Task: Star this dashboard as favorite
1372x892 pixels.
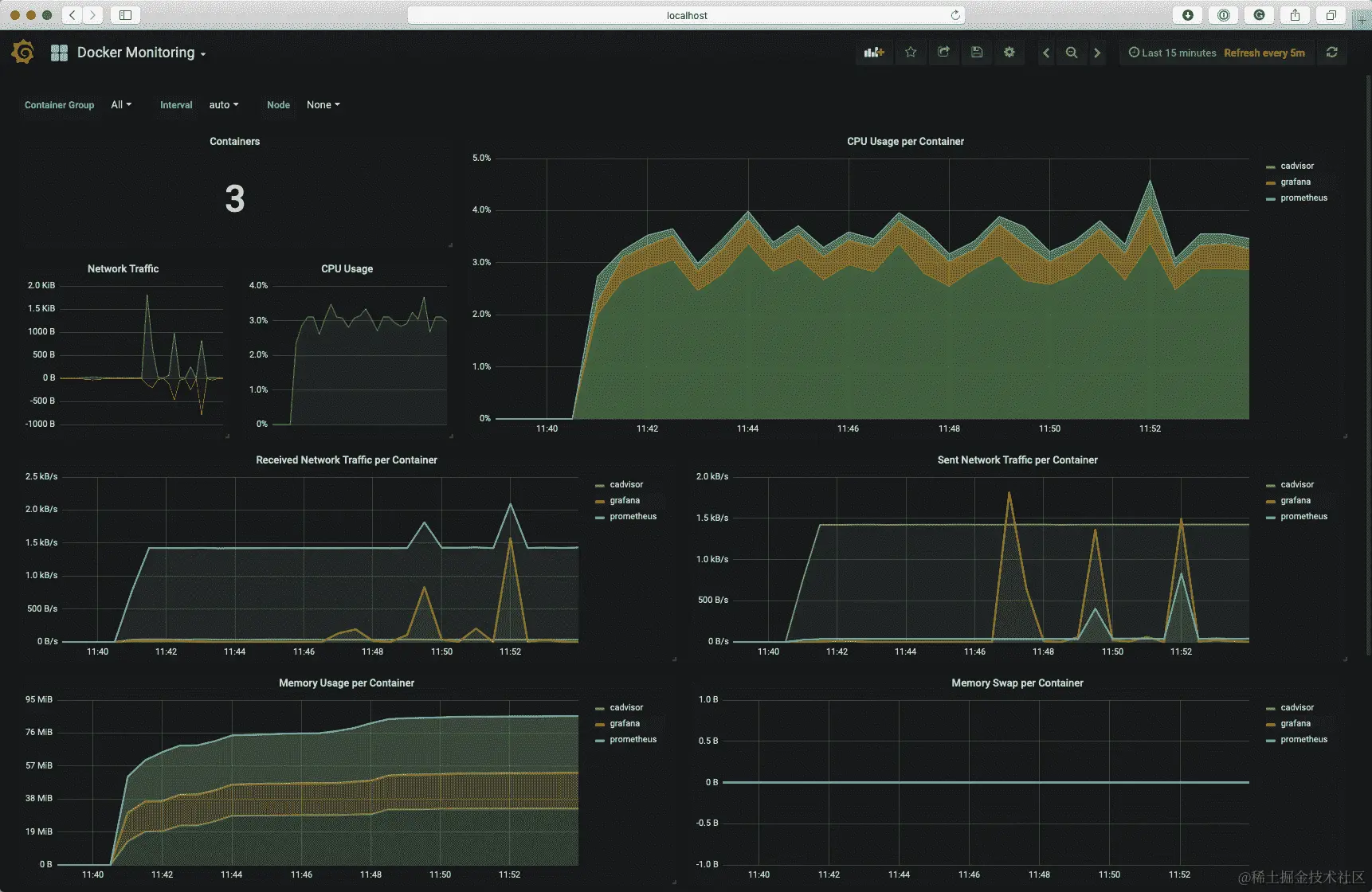Action: coord(911,53)
